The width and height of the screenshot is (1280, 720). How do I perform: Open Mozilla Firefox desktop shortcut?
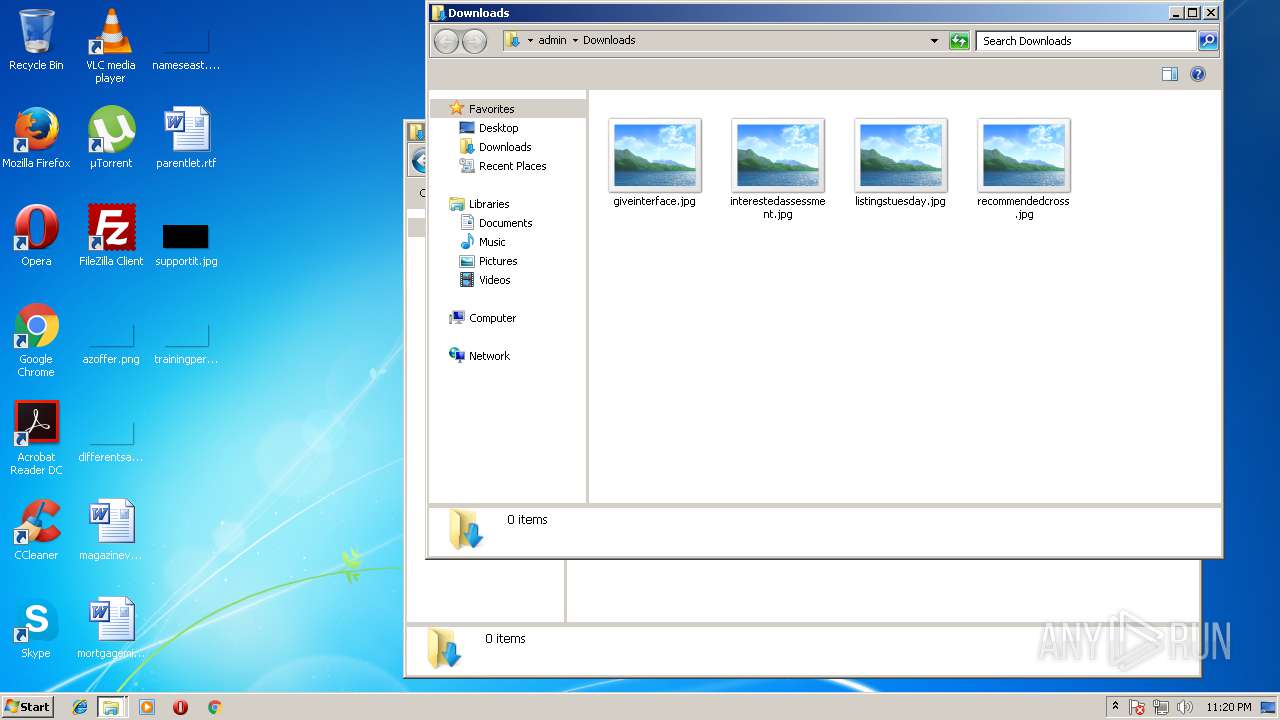click(x=36, y=138)
